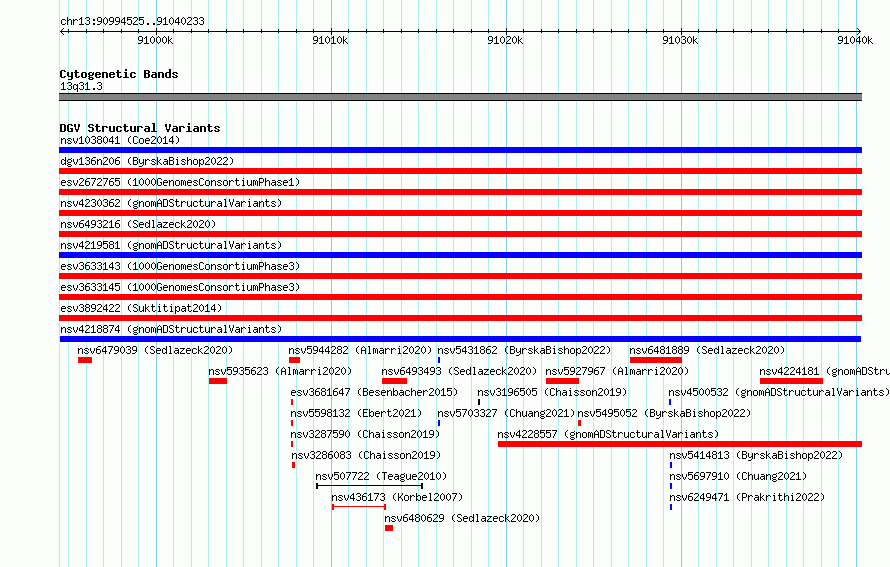Open nsv5495052 (ByrskaBishop2022) variant

(x=664, y=413)
